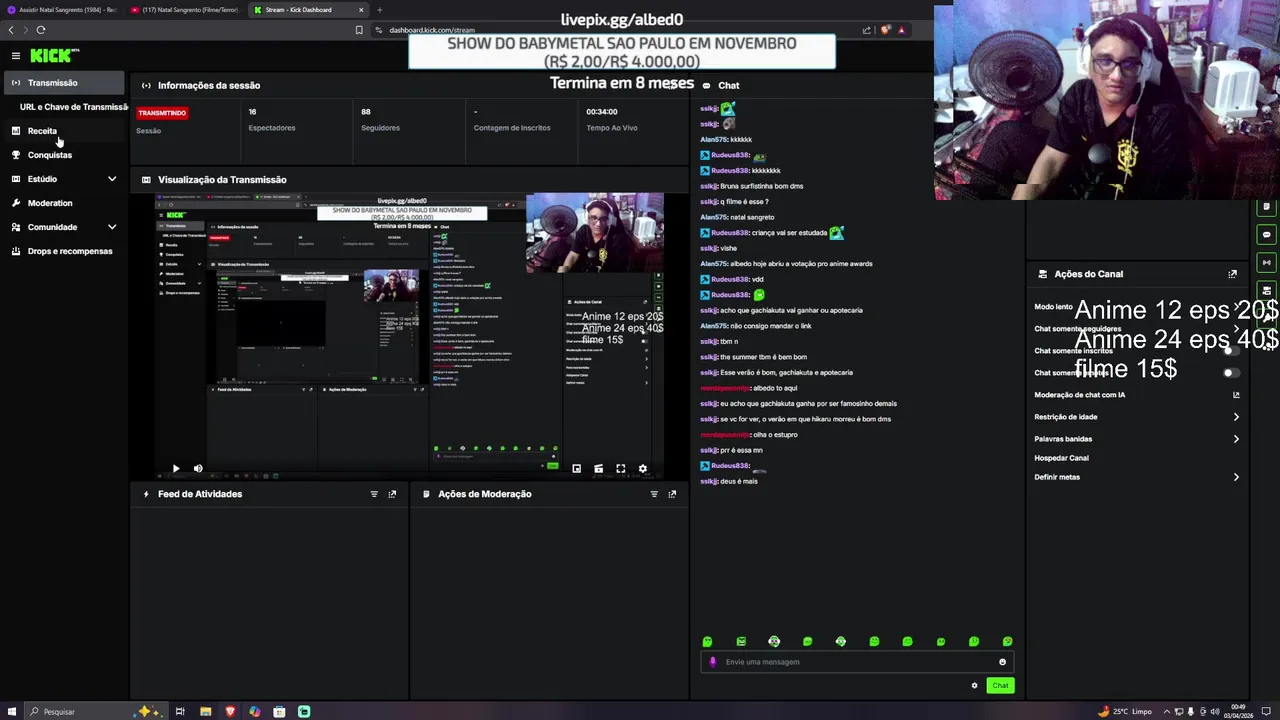The image size is (1280, 720).
Task: Expand Restrição de idade options
Action: click(x=1236, y=417)
